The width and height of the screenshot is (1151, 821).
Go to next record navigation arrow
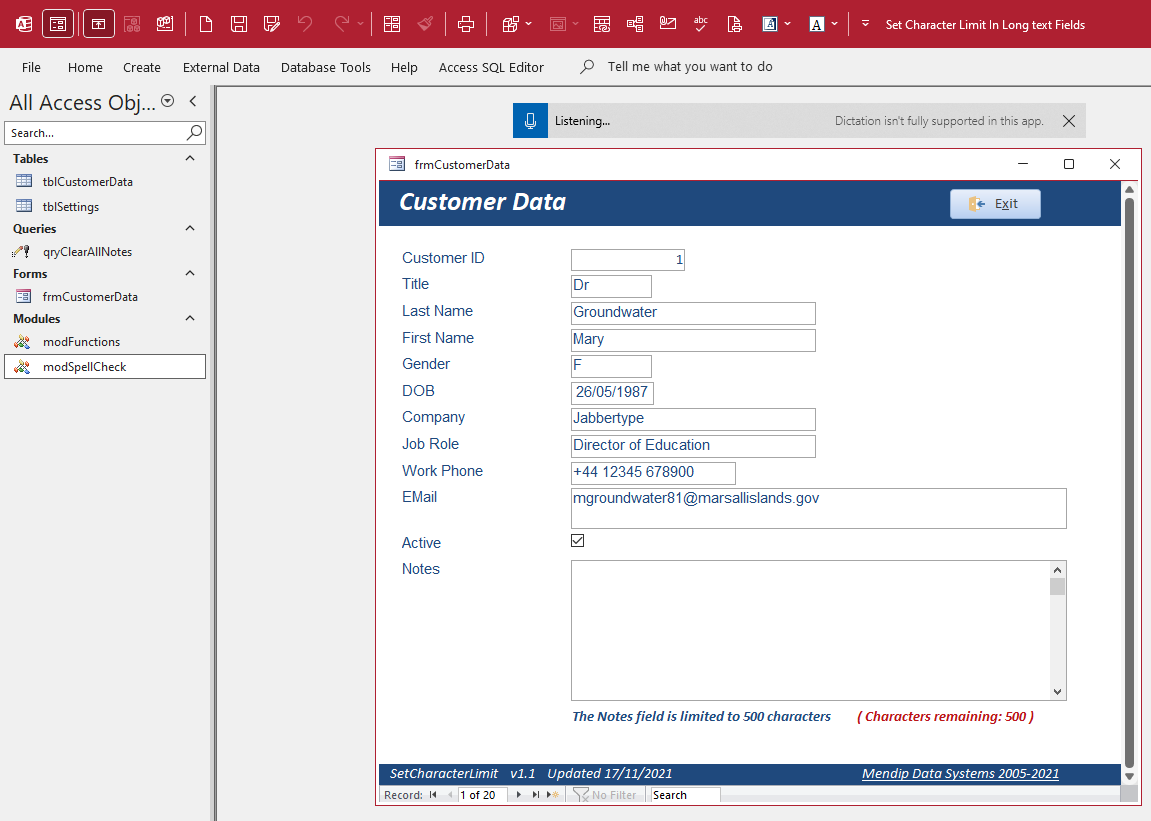click(518, 795)
